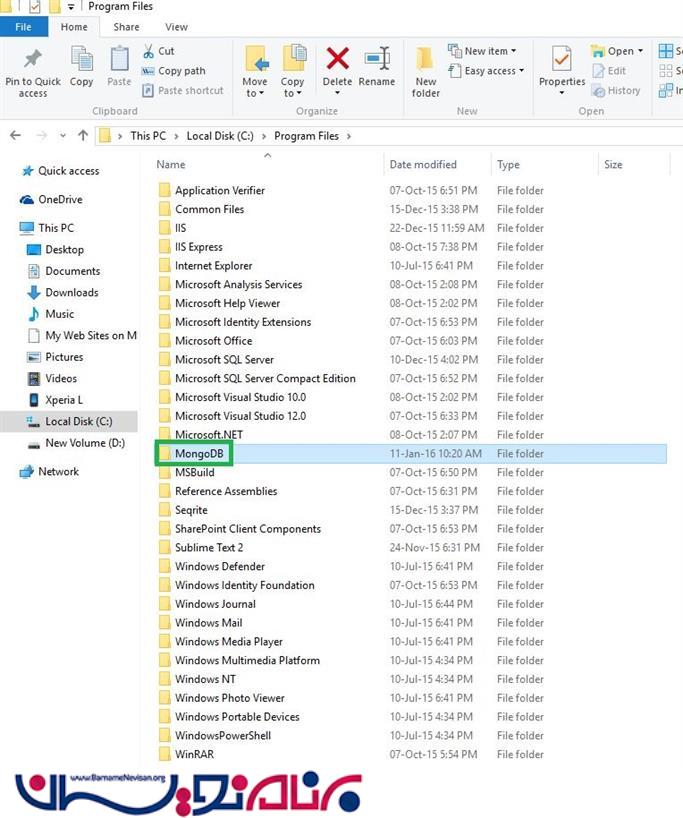This screenshot has width=683, height=818.
Task: Click Pin to Quick access icon
Action: (32, 59)
